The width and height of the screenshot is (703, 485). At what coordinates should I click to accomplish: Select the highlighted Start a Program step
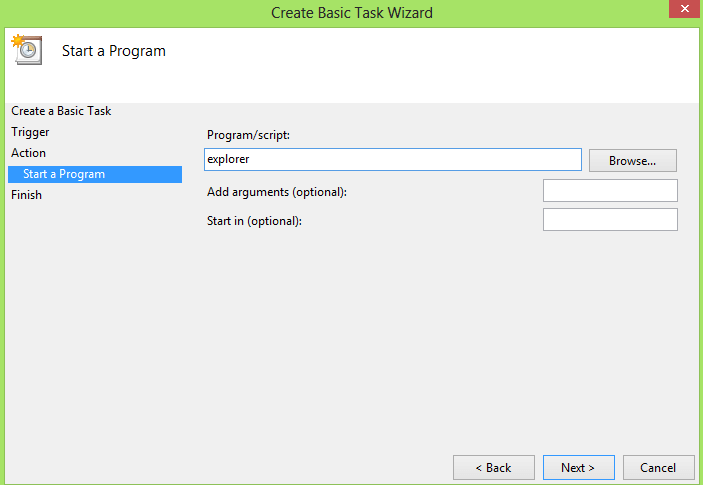click(x=95, y=174)
